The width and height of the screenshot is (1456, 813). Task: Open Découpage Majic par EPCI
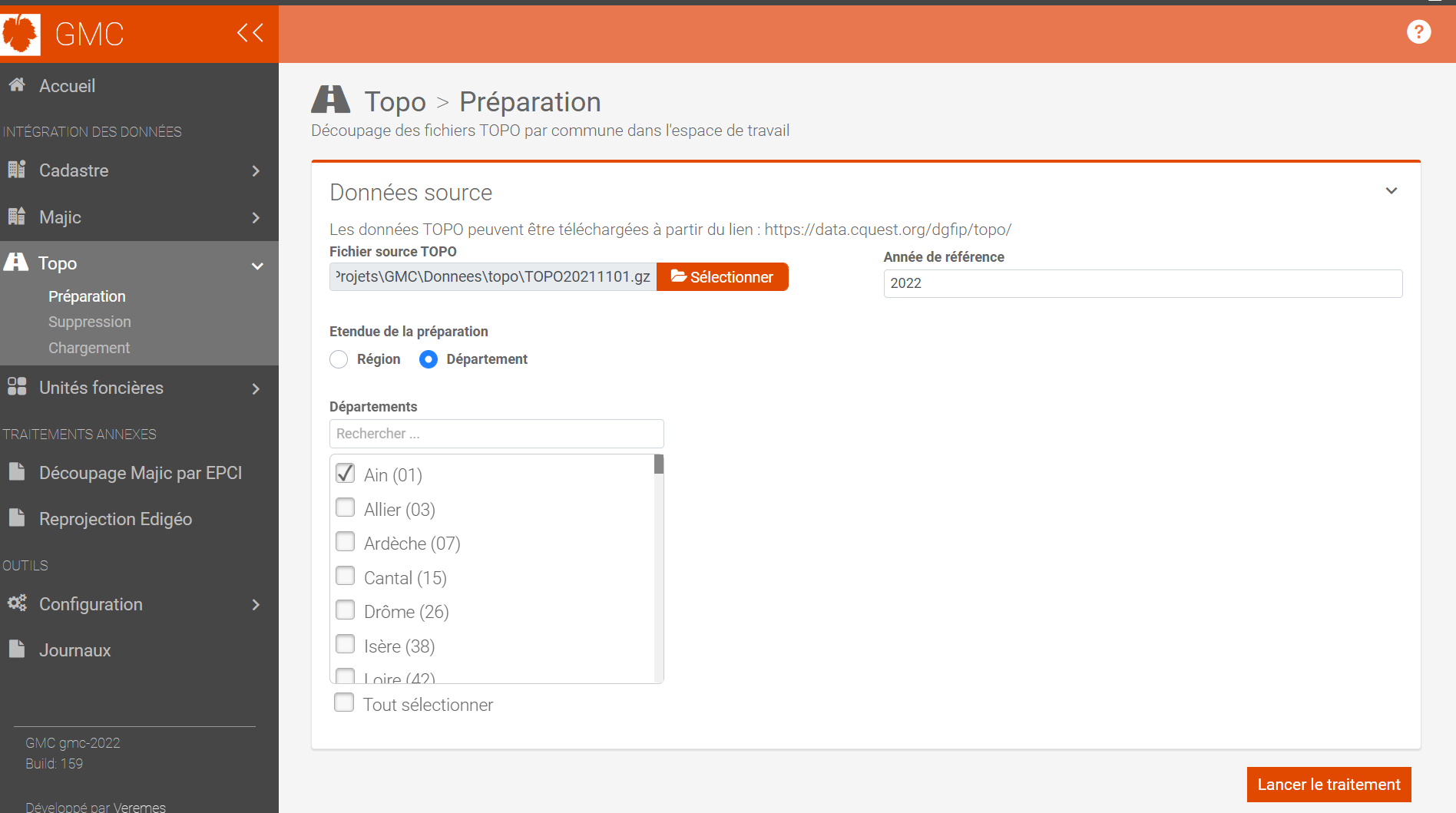pos(139,473)
